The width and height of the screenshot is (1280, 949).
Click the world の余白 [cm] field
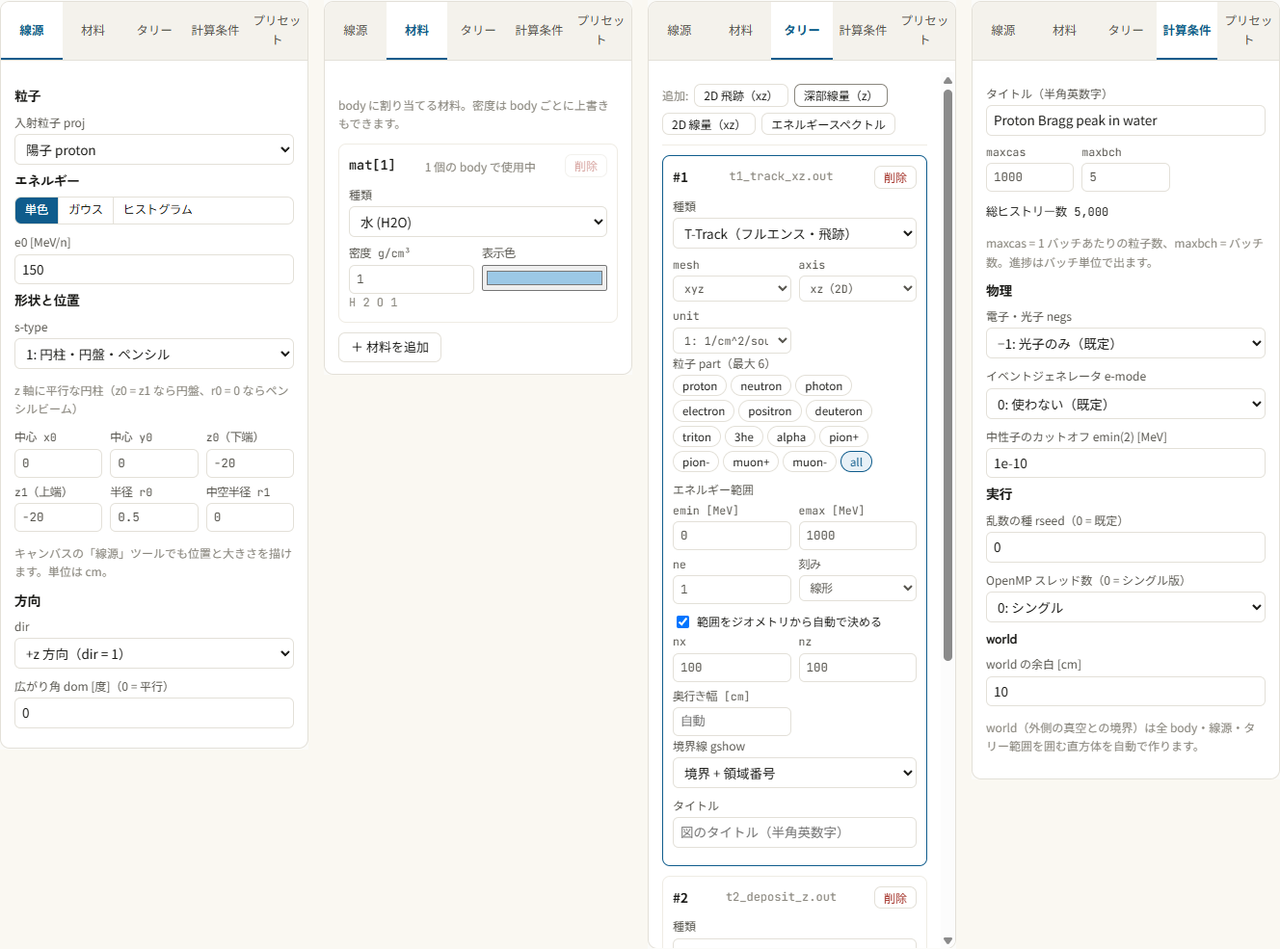[x=1126, y=691]
